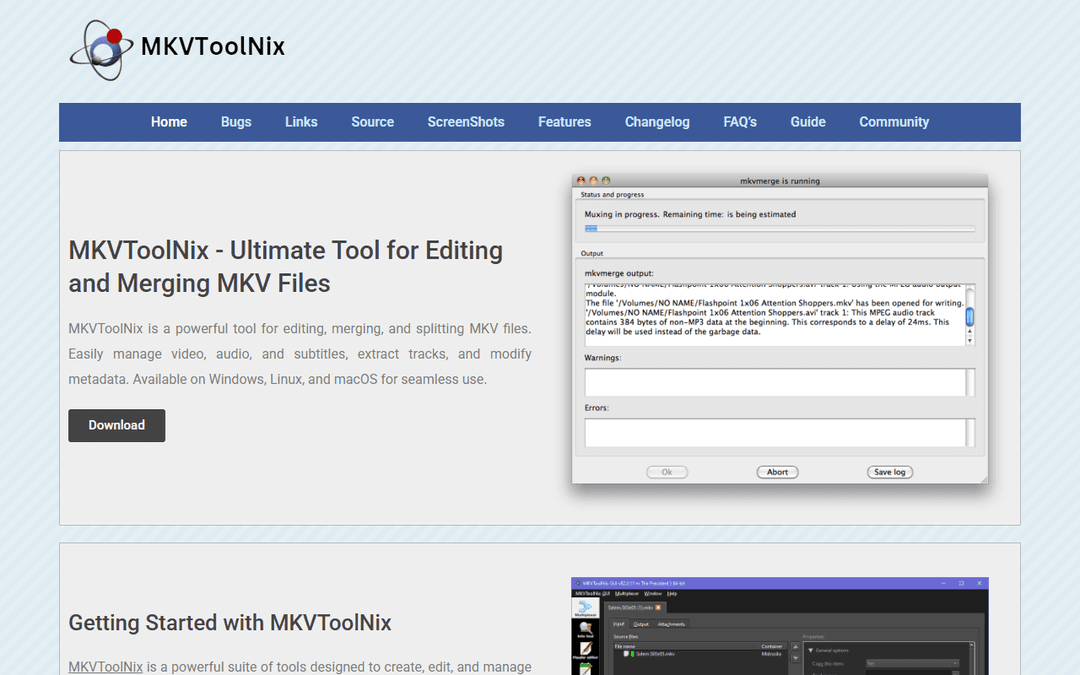This screenshot has width=1080, height=675.
Task: Open the dark MKVToolNix GUI screenshot image
Action: [780, 626]
